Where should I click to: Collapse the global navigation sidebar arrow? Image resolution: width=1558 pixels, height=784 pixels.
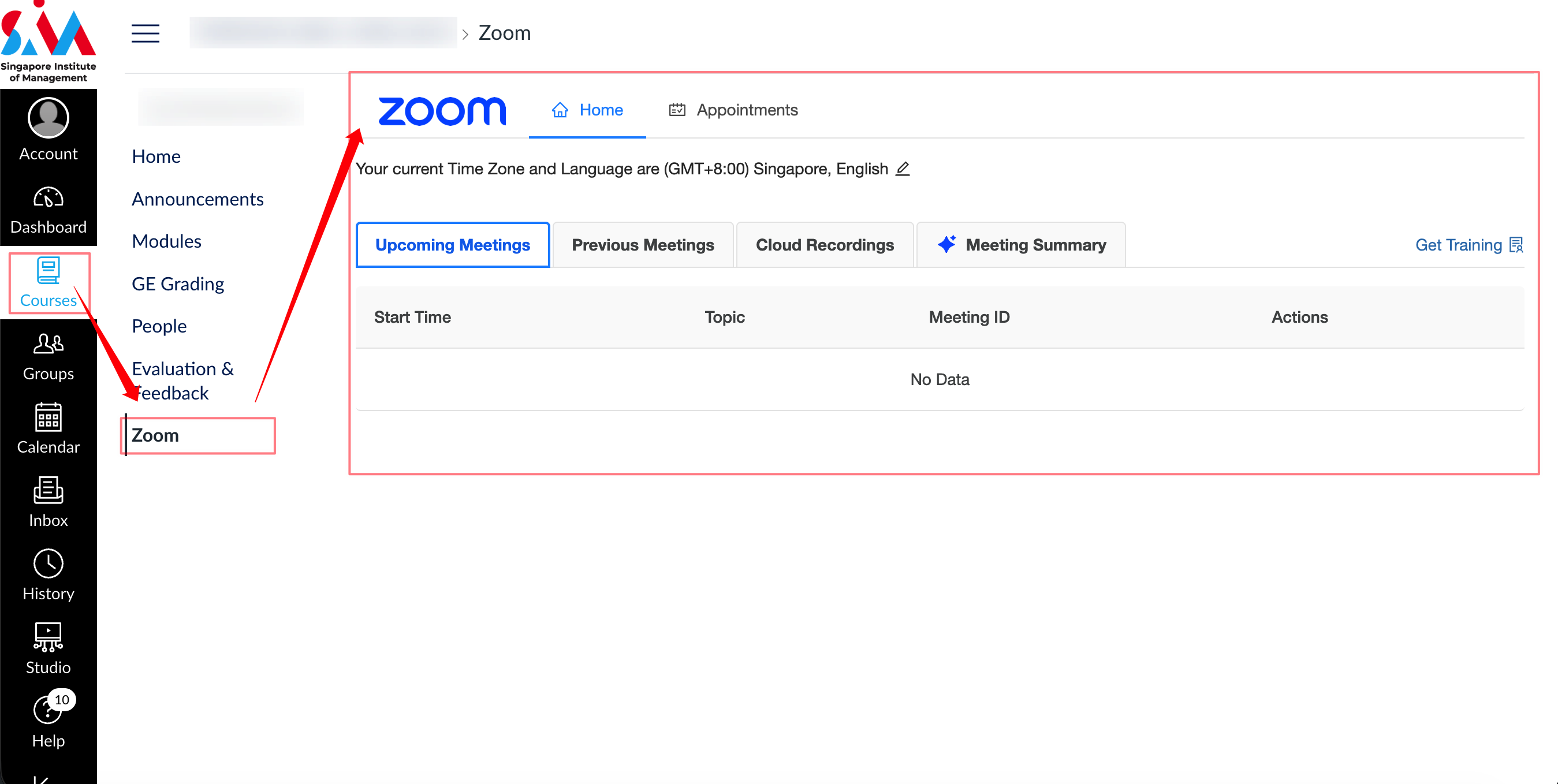tap(41, 778)
